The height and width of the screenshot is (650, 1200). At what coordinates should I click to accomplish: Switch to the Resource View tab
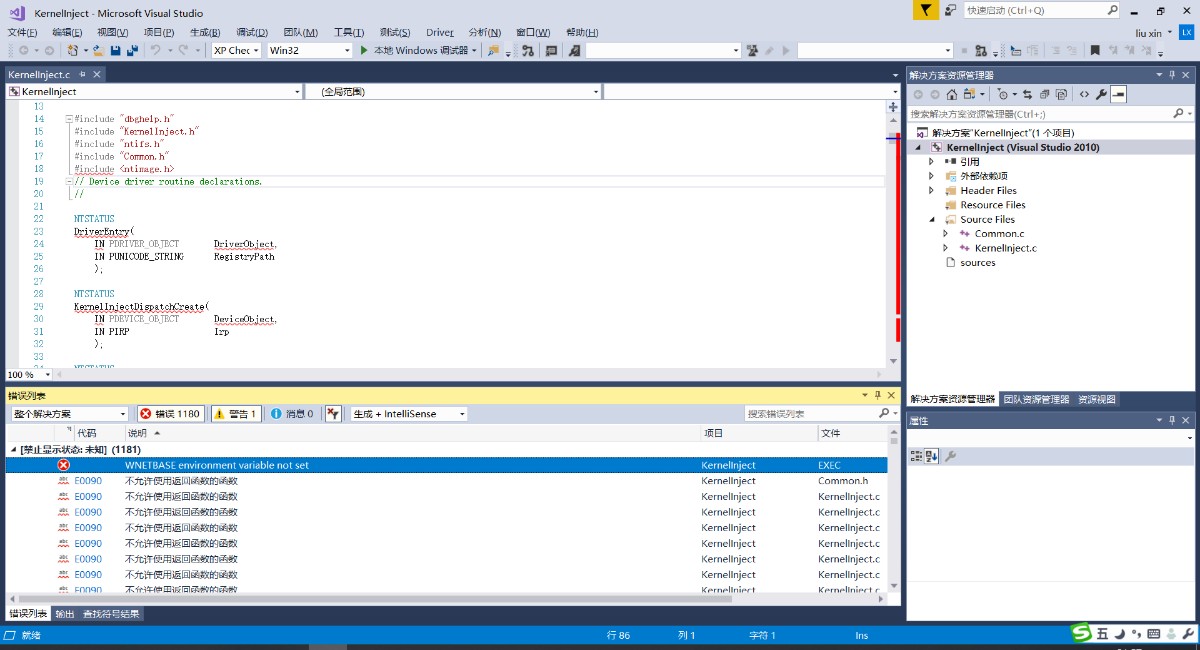[x=1097, y=399]
